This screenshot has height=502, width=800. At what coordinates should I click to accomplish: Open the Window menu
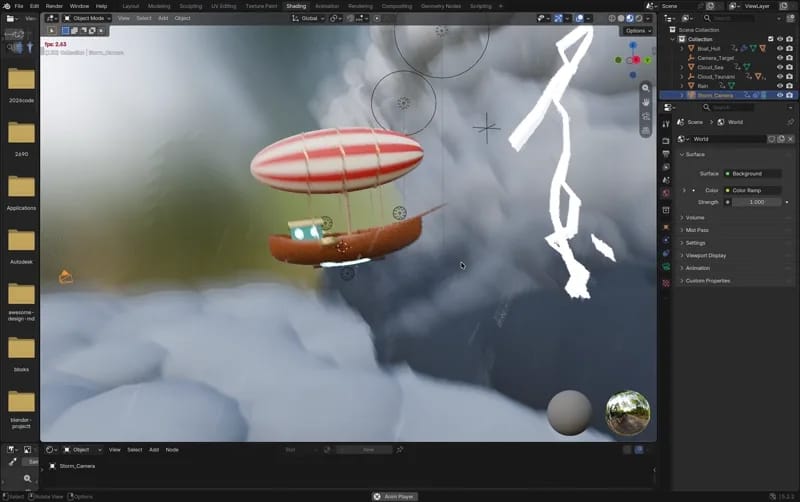79,6
